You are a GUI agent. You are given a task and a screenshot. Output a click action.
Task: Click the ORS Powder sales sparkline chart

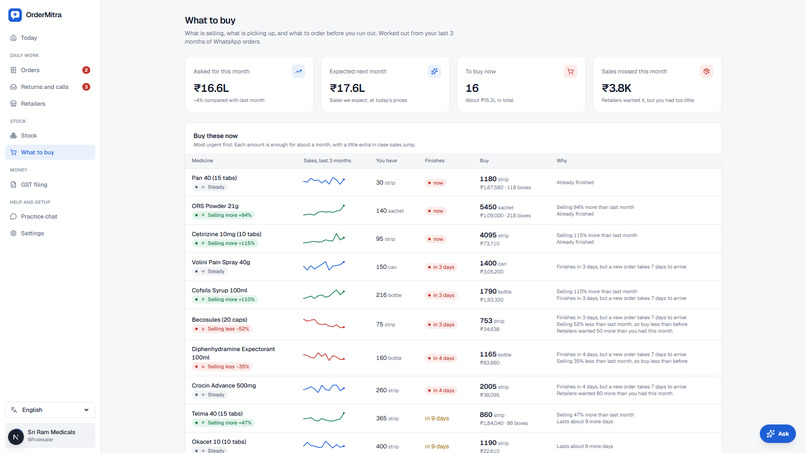(324, 210)
